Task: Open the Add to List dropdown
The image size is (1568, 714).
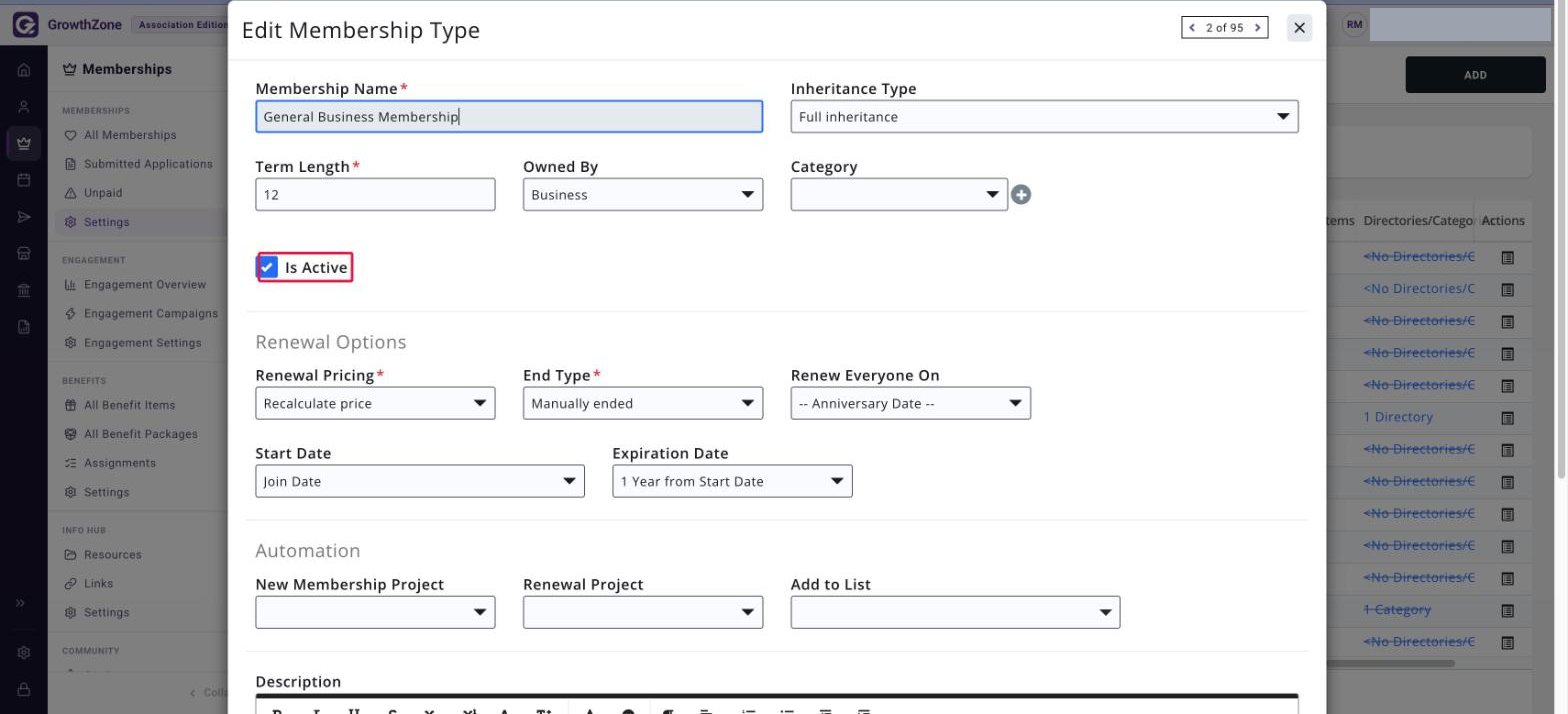Action: [x=955, y=612]
